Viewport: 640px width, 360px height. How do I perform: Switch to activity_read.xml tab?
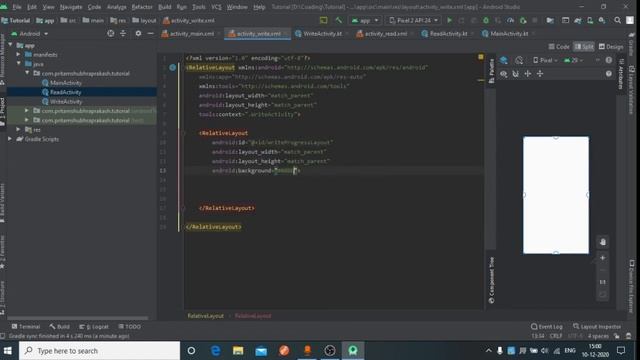tap(385, 34)
